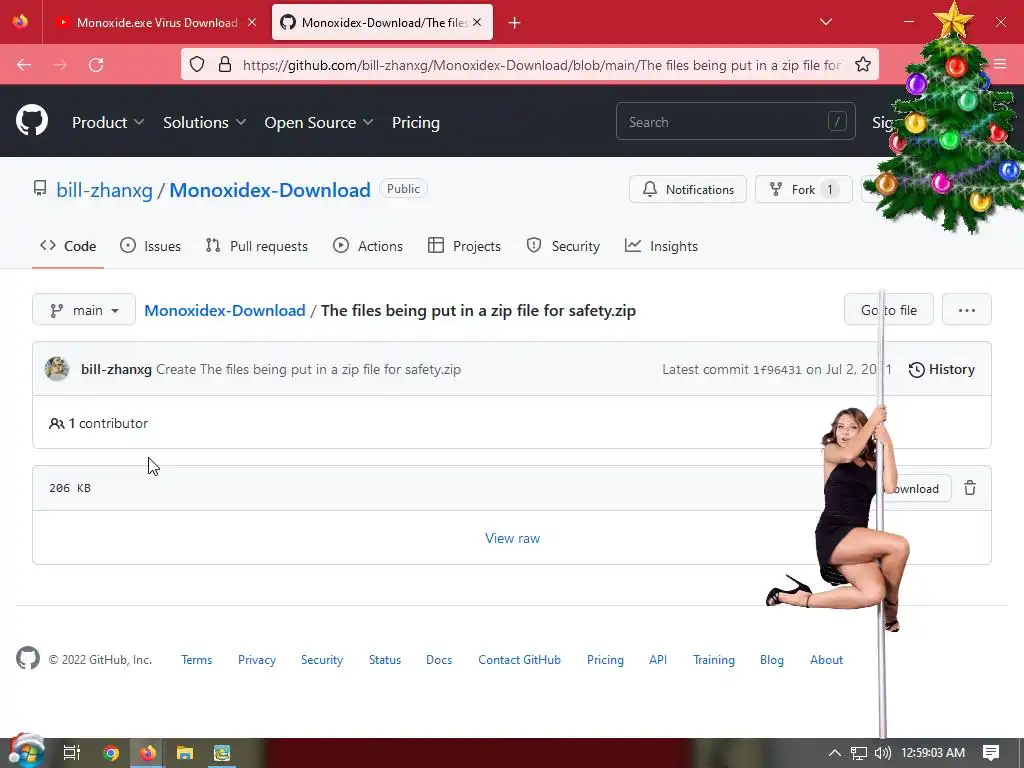
Task: Open the Pull requests tab
Action: [256, 246]
